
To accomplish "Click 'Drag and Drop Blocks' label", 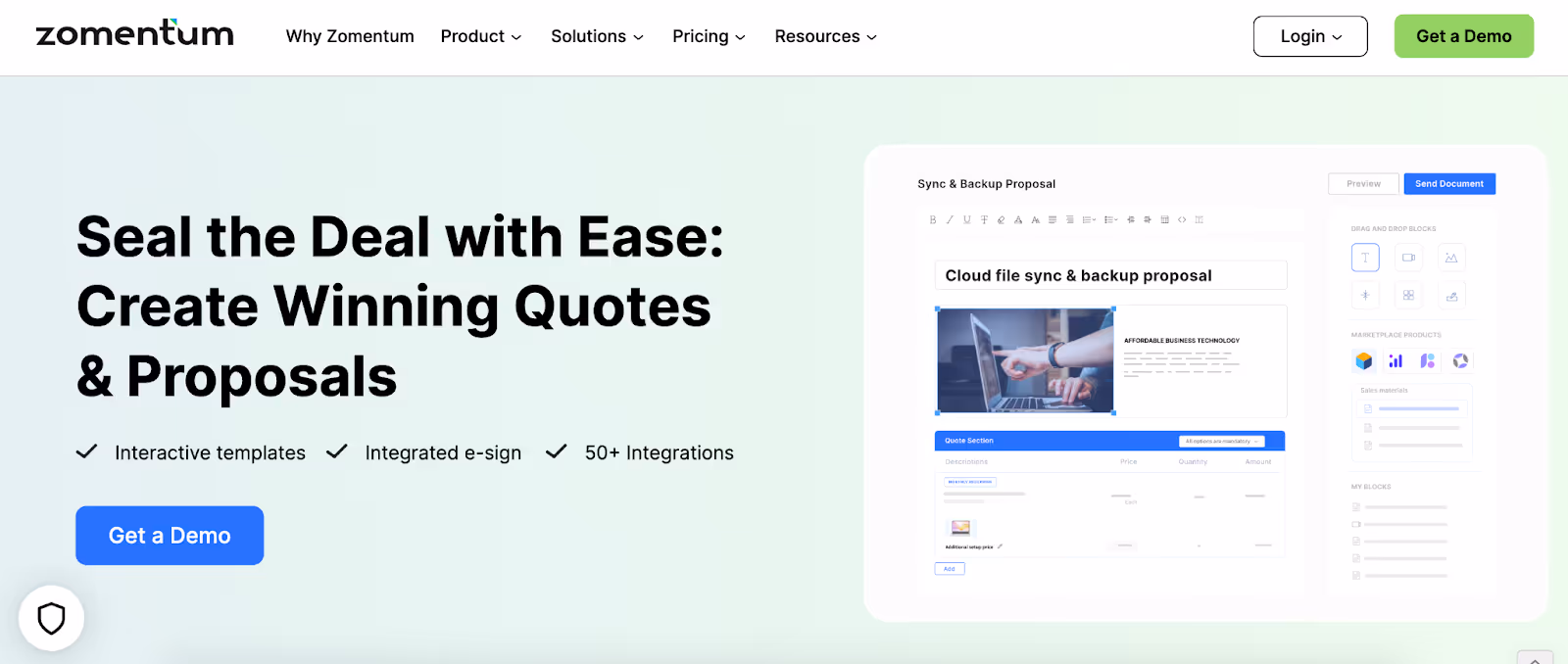I will pyautogui.click(x=1394, y=229).
